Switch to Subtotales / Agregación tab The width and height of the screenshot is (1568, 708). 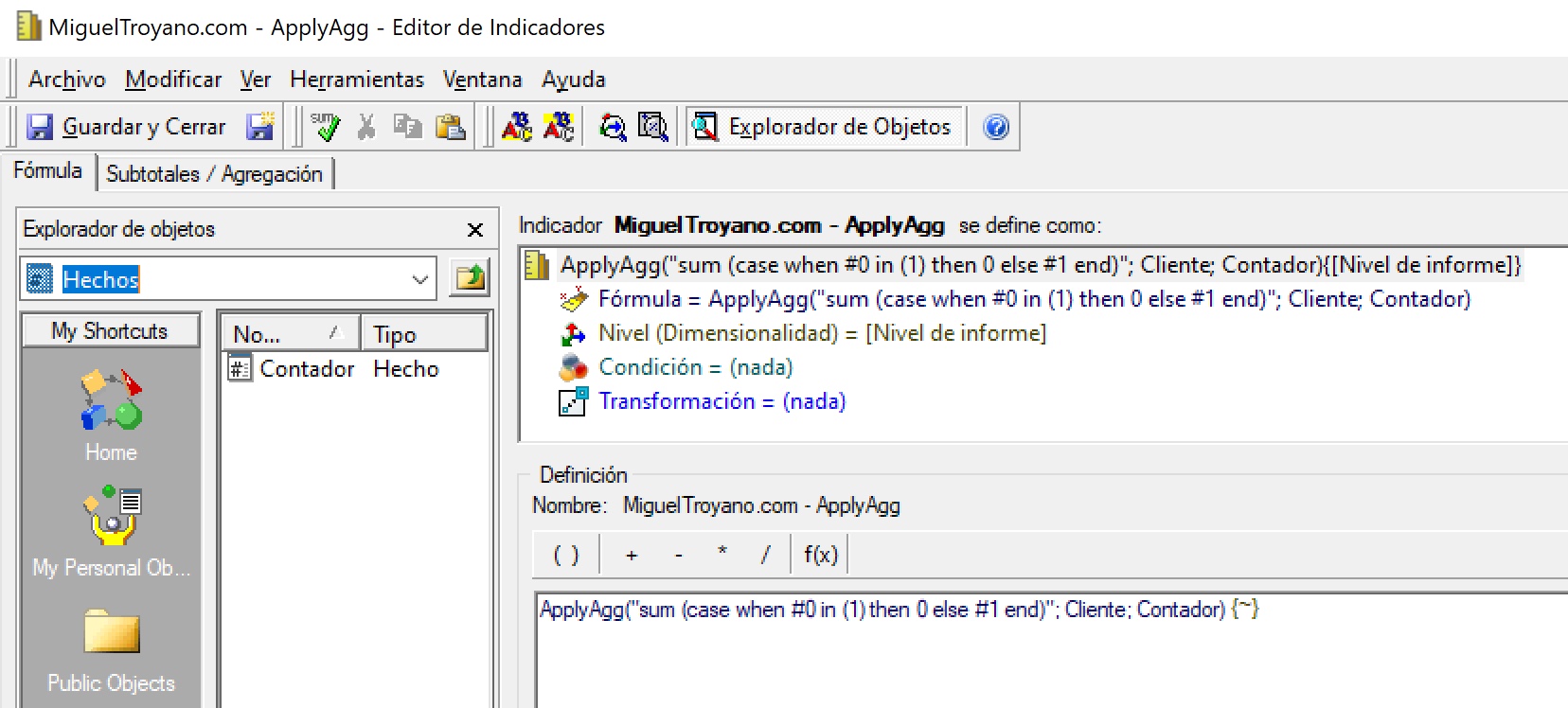215,174
